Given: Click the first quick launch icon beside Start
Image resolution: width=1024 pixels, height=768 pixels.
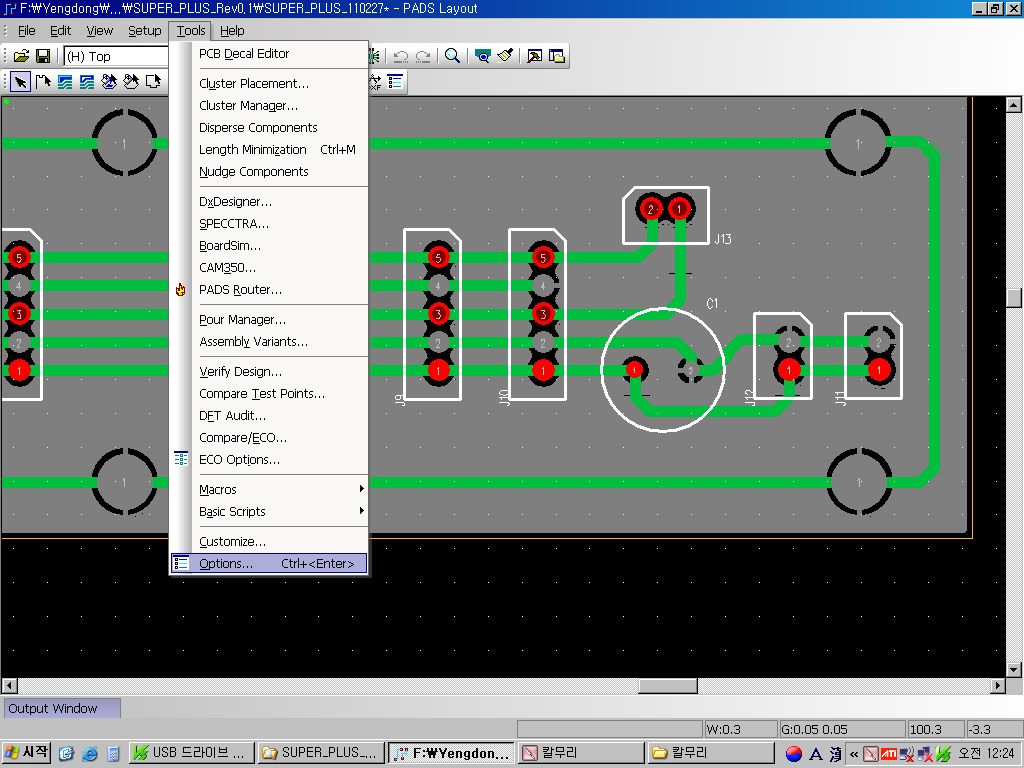Looking at the screenshot, I should (67, 754).
